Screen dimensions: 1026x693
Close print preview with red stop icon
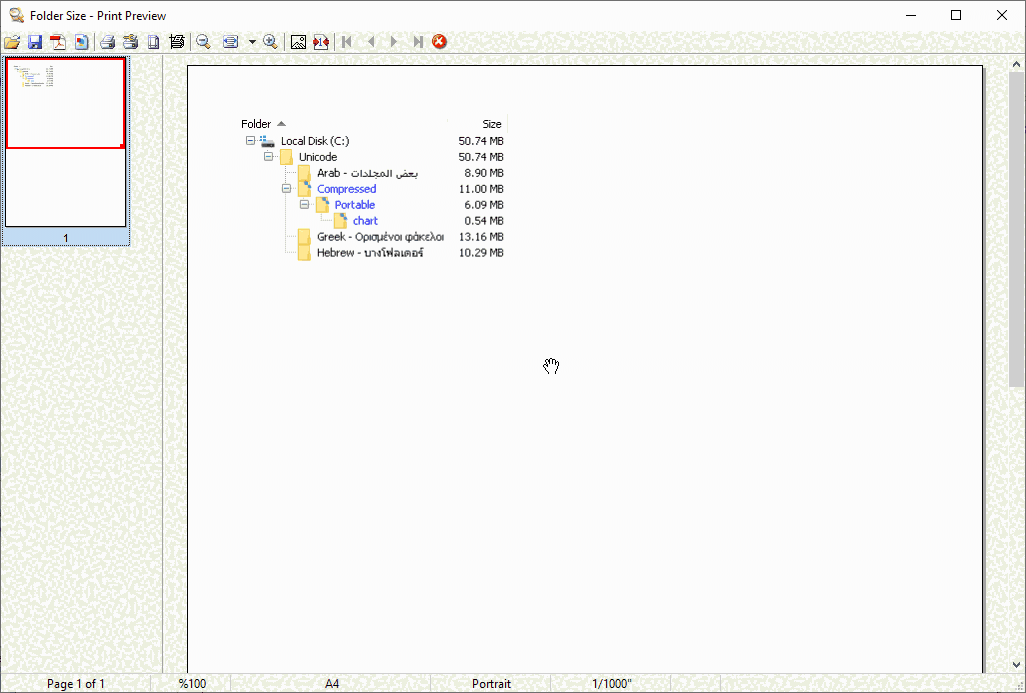click(x=439, y=41)
